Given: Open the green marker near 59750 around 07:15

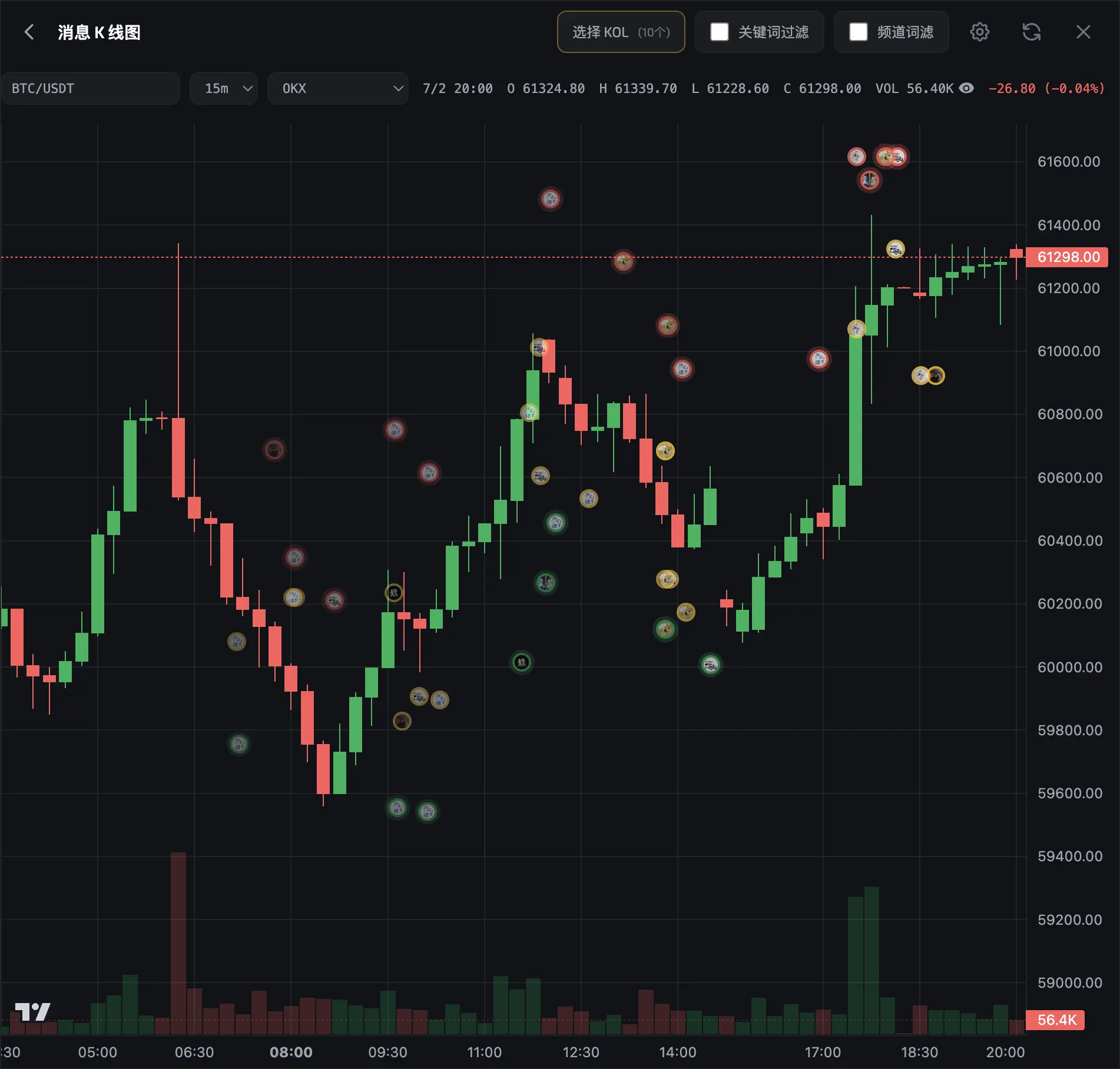Looking at the screenshot, I should 239,744.
